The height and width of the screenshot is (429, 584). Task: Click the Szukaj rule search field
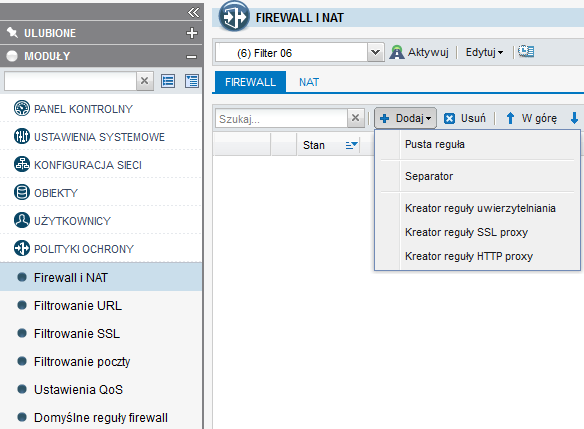tap(281, 119)
